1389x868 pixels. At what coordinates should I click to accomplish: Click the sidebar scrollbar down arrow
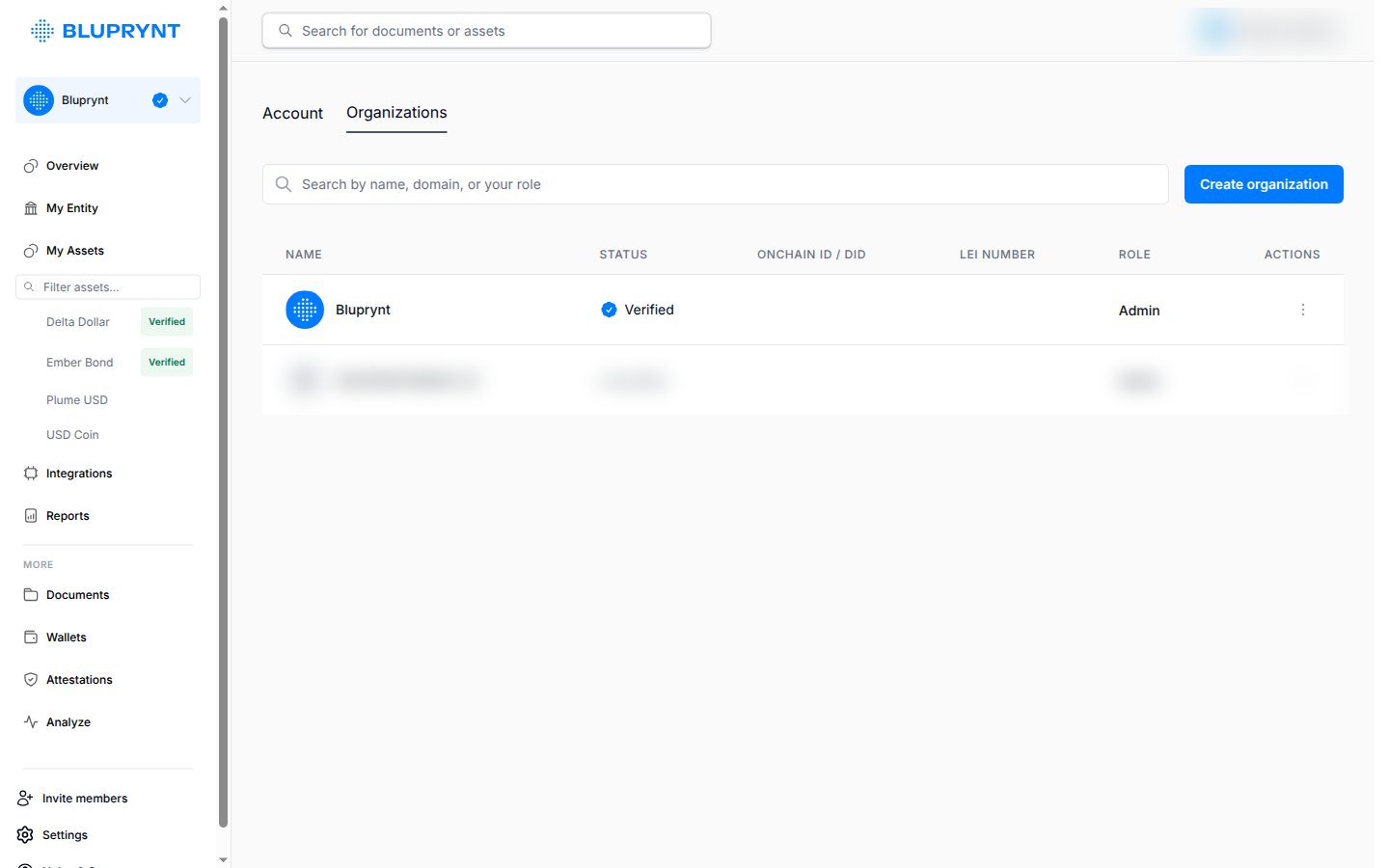(x=224, y=859)
